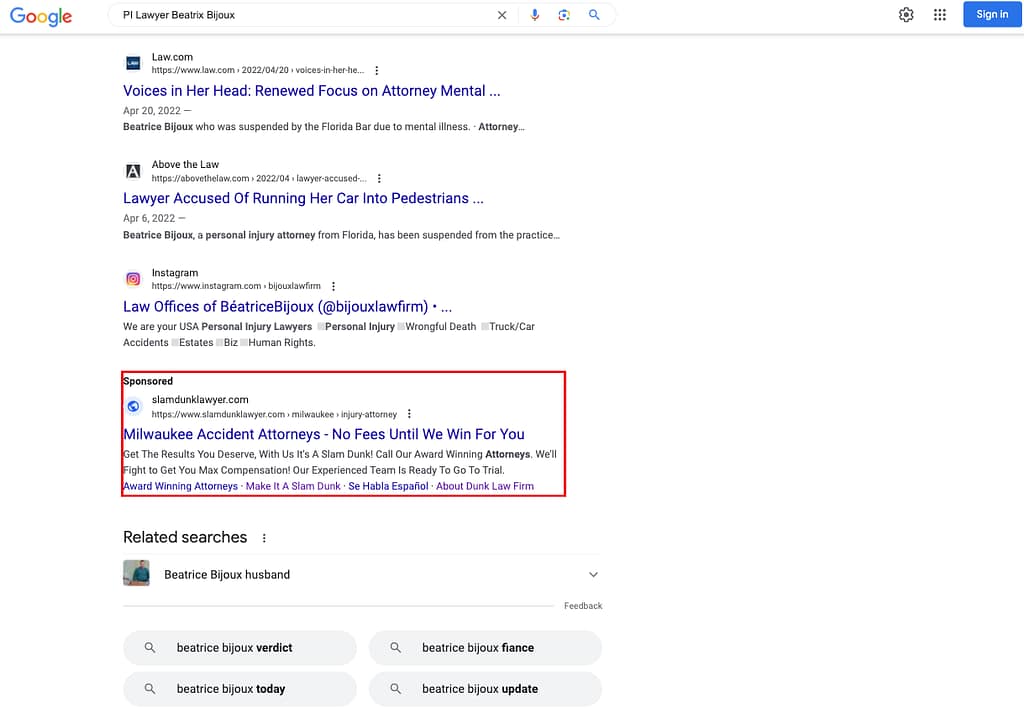The image size is (1024, 708).
Task: Click the magnifying glass search icon
Action: [x=594, y=14]
